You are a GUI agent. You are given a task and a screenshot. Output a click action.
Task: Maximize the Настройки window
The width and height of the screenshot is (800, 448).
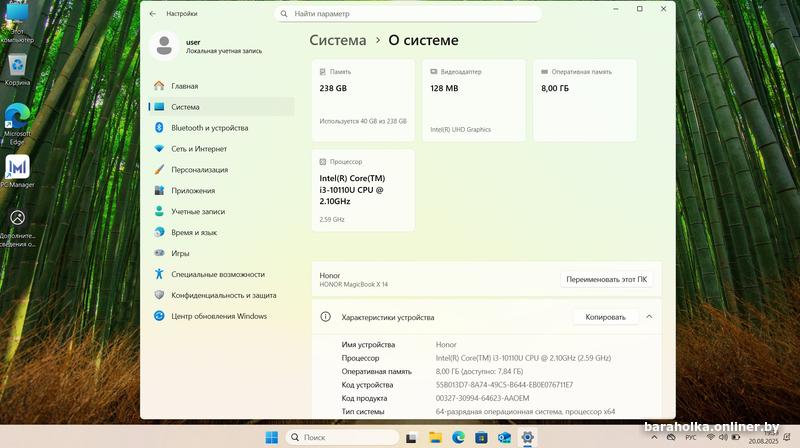(x=640, y=9)
